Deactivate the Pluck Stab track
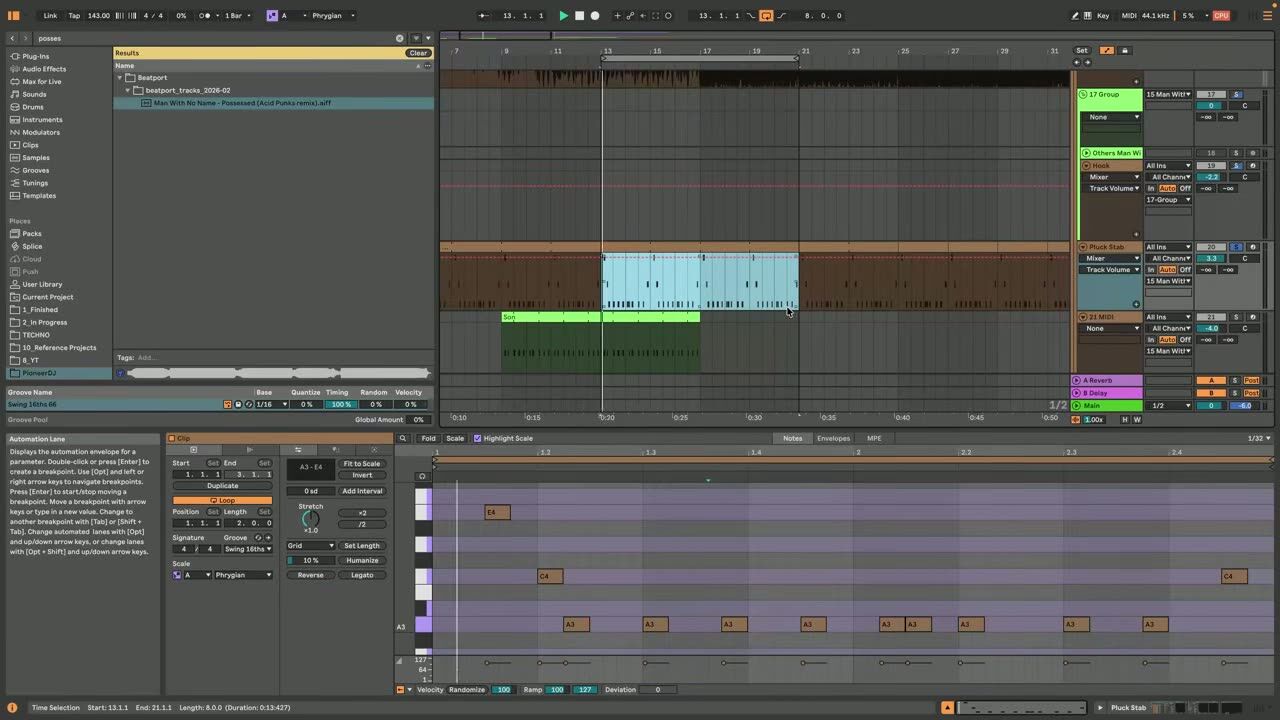Image resolution: width=1280 pixels, height=720 pixels. click(x=1211, y=247)
